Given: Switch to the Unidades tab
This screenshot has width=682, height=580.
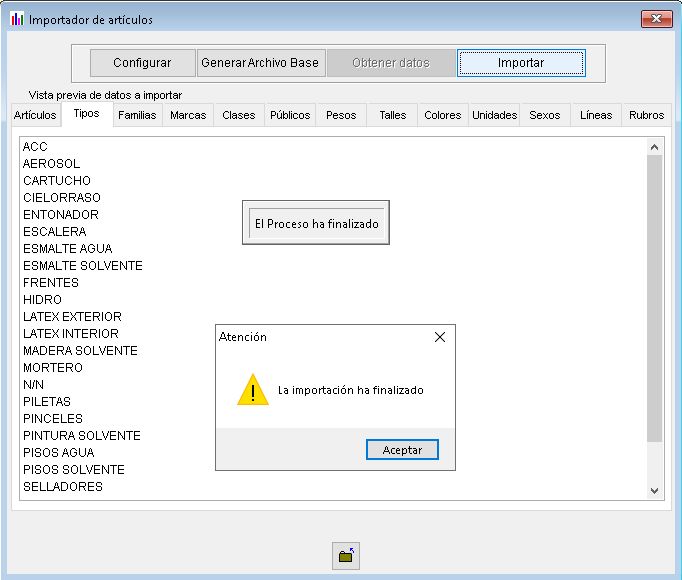Looking at the screenshot, I should (x=494, y=115).
